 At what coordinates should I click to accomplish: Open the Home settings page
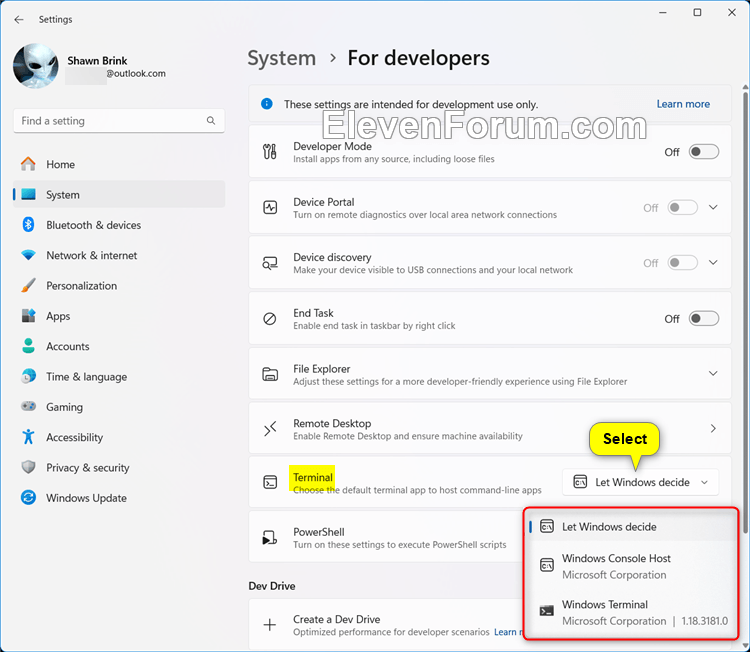tap(119, 164)
